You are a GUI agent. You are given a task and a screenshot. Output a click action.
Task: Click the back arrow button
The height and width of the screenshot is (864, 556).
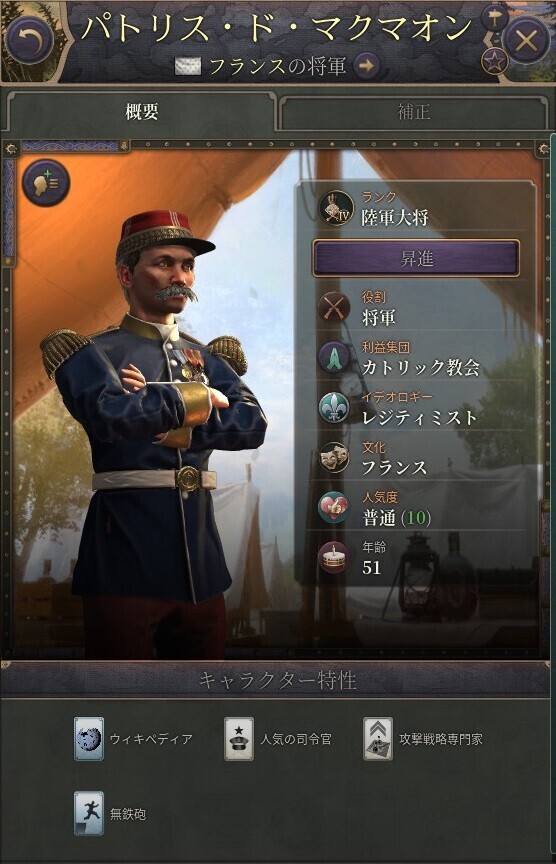[28, 40]
